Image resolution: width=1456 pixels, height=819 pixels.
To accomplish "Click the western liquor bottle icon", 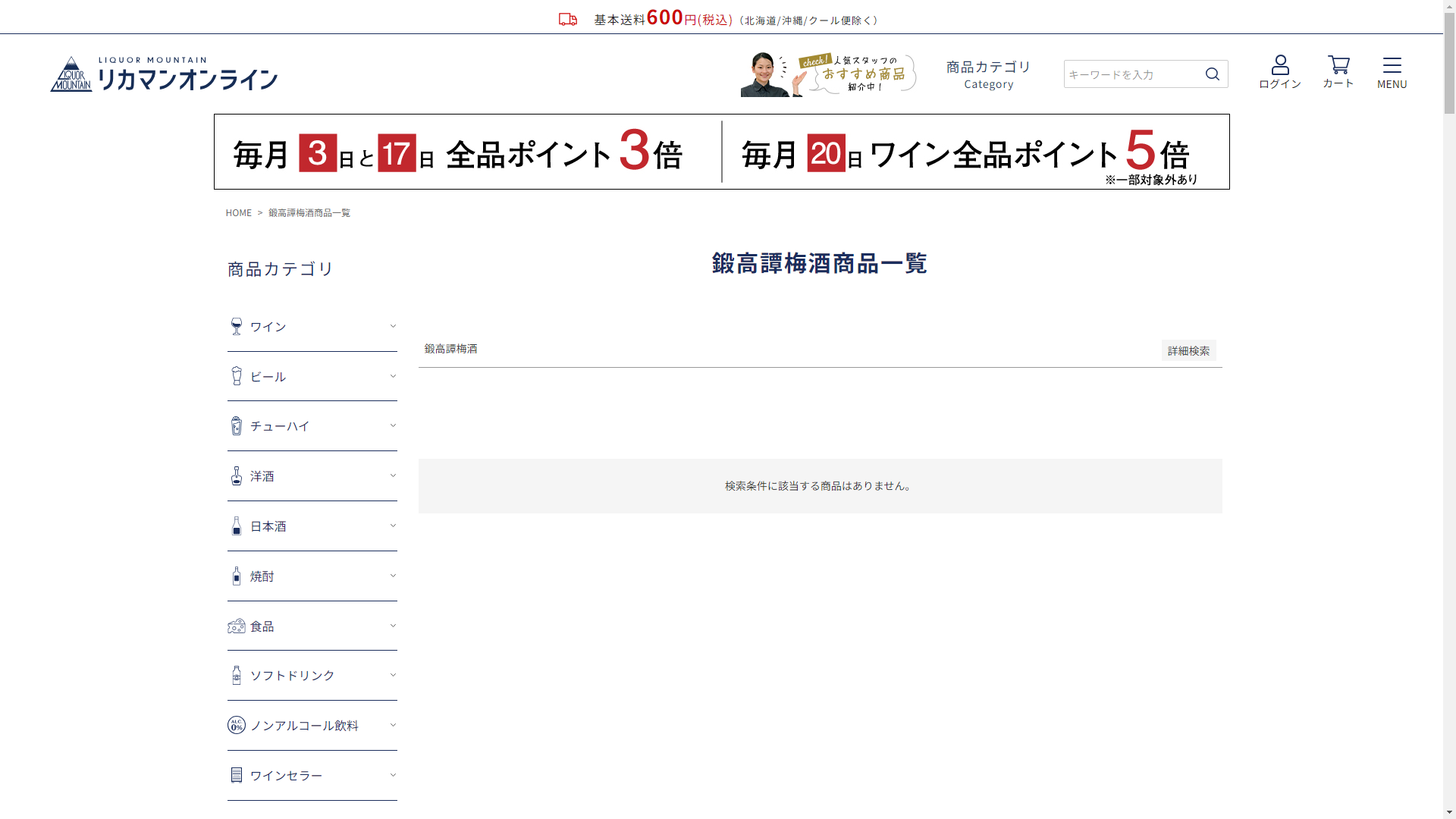I will tap(237, 475).
